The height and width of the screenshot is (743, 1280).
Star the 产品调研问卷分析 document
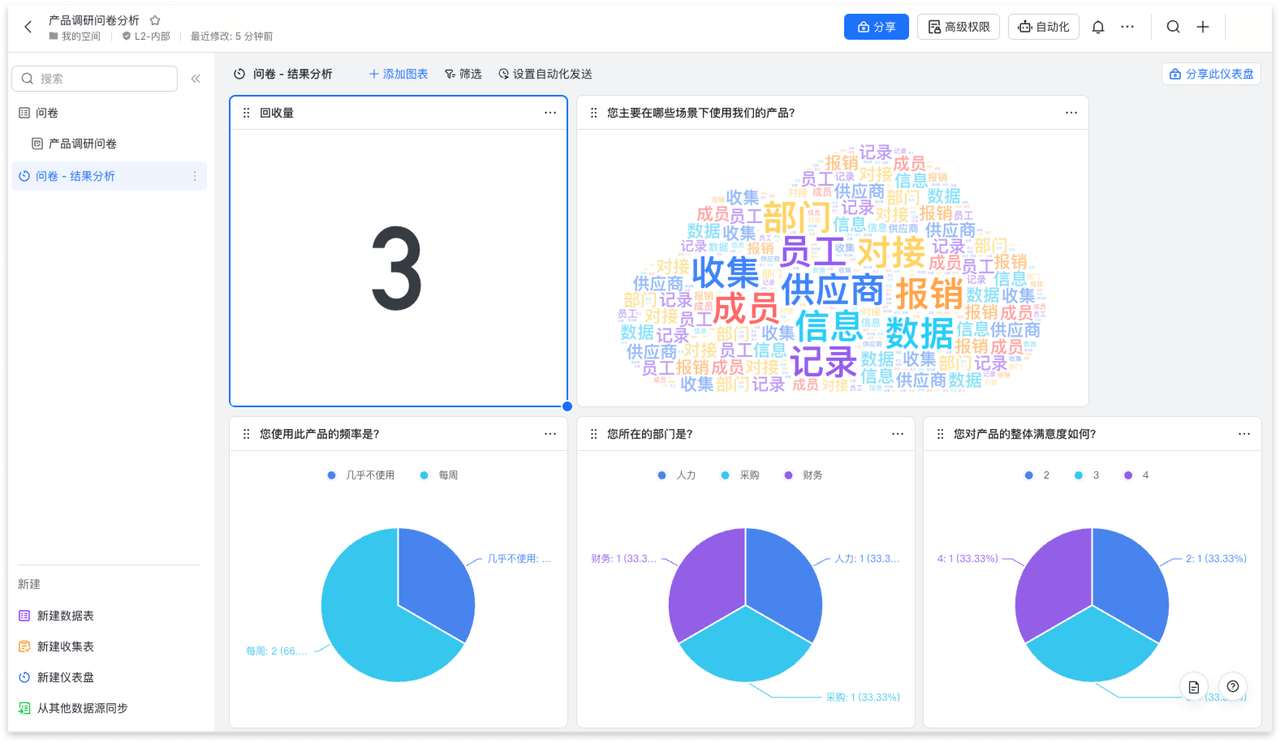155,20
